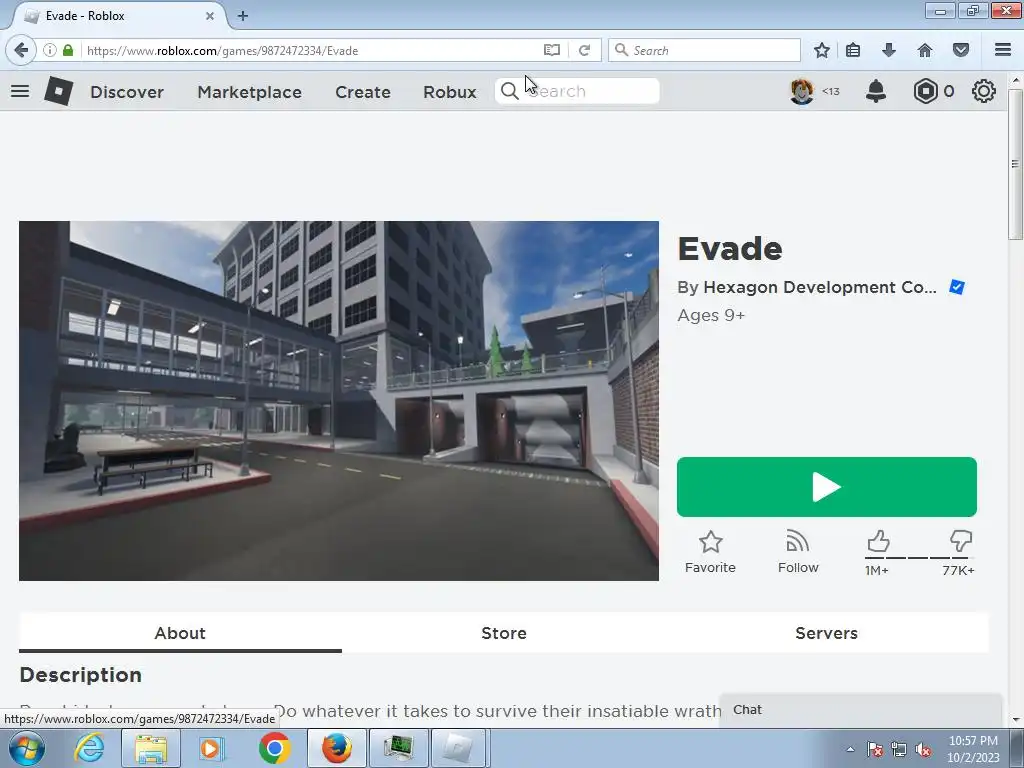This screenshot has height=768, width=1024.
Task: Click the green Play button
Action: pos(827,487)
